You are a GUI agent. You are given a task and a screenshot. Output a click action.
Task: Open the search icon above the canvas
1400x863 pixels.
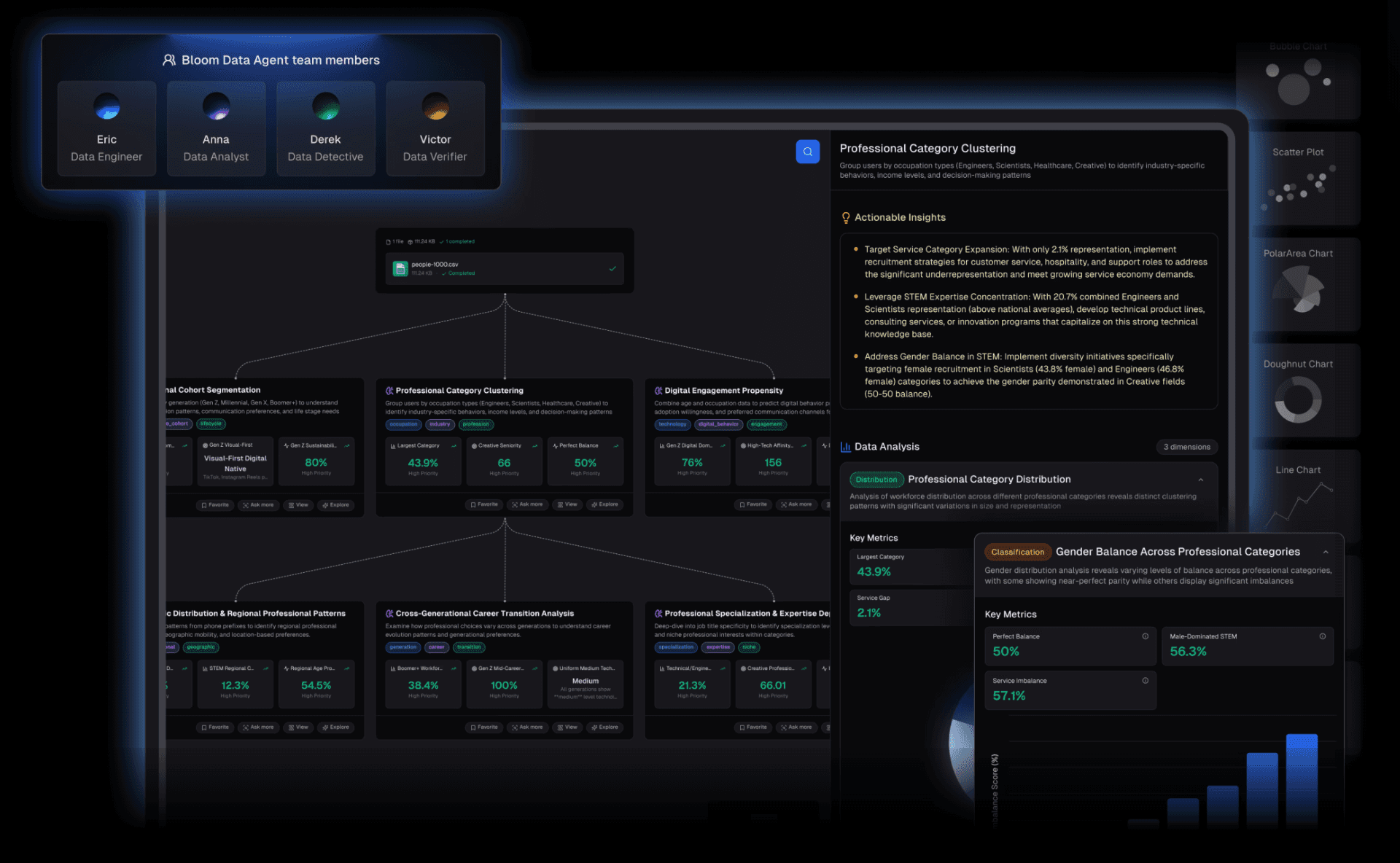807,151
